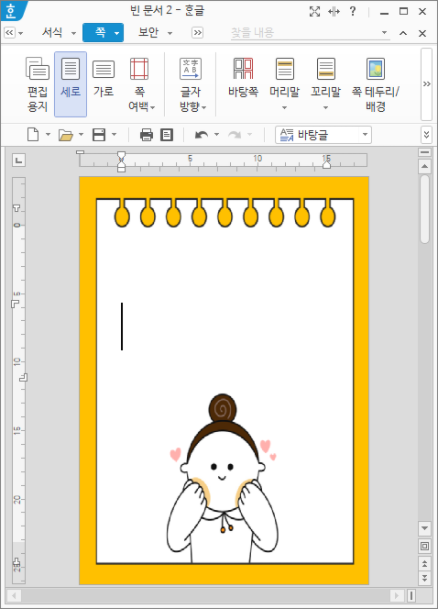Open the 쪽 여백 margins dropdown
The image size is (438, 609).
[140, 84]
